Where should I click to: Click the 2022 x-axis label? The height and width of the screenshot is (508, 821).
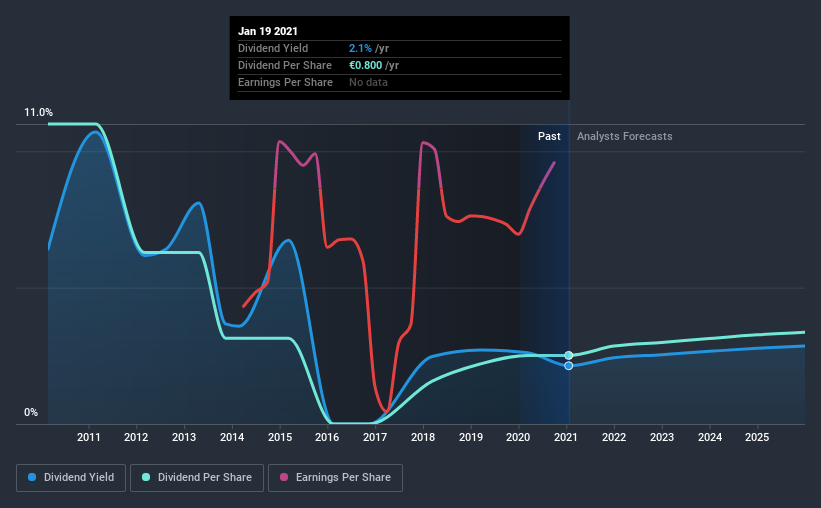pos(614,437)
